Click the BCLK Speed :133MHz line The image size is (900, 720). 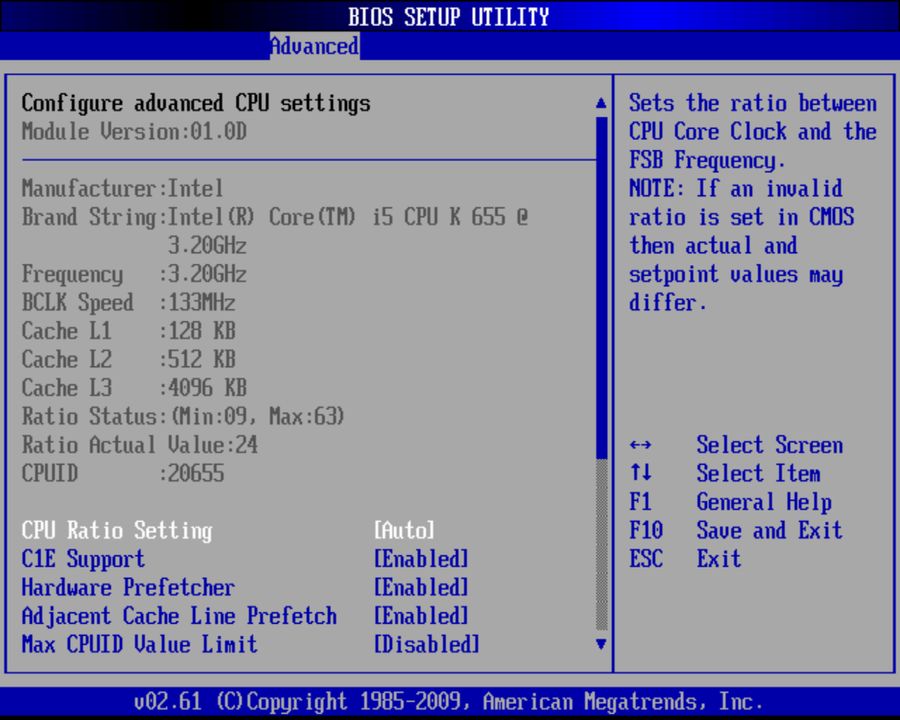(x=129, y=303)
